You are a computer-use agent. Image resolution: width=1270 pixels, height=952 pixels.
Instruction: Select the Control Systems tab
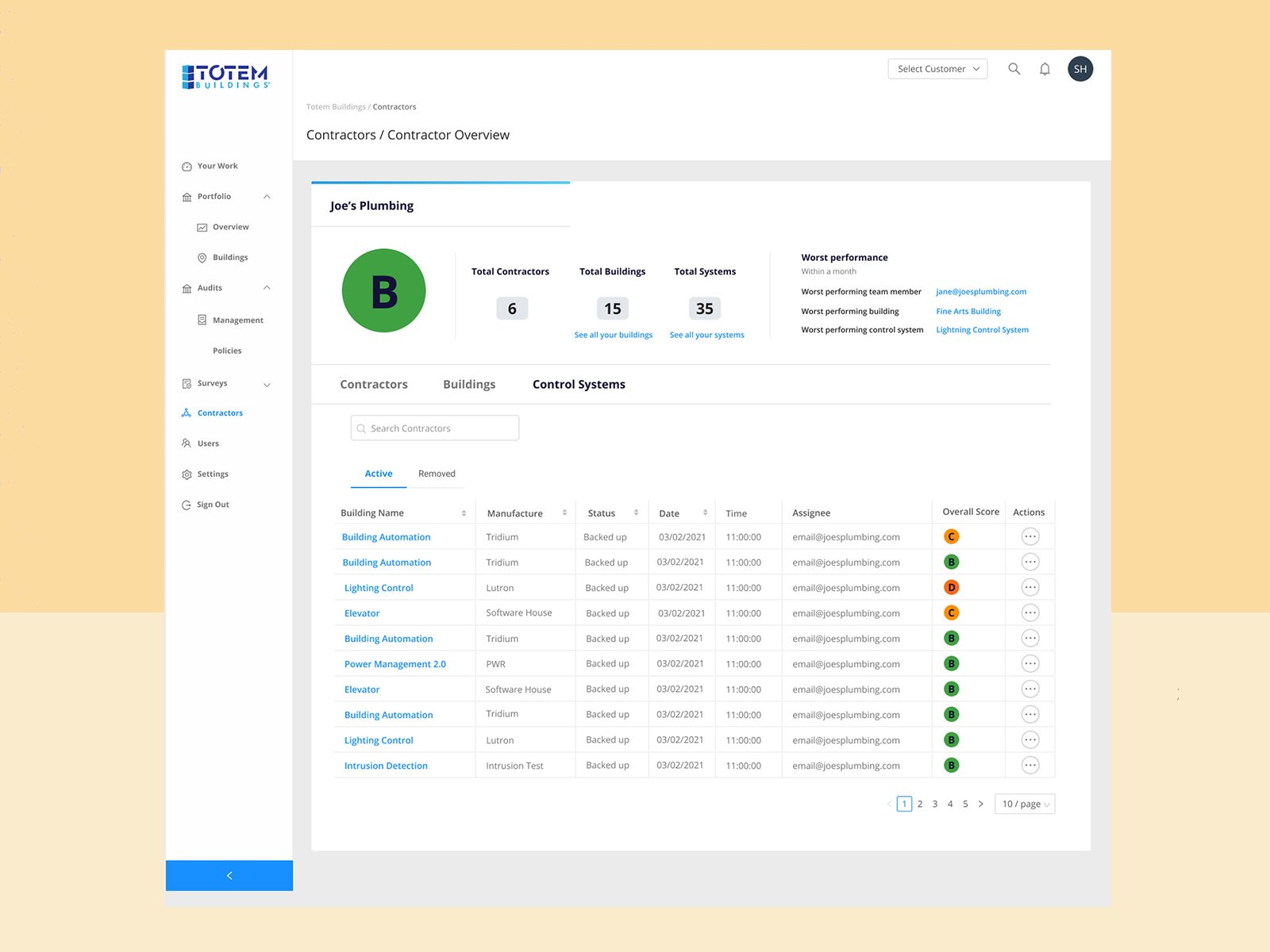579,384
